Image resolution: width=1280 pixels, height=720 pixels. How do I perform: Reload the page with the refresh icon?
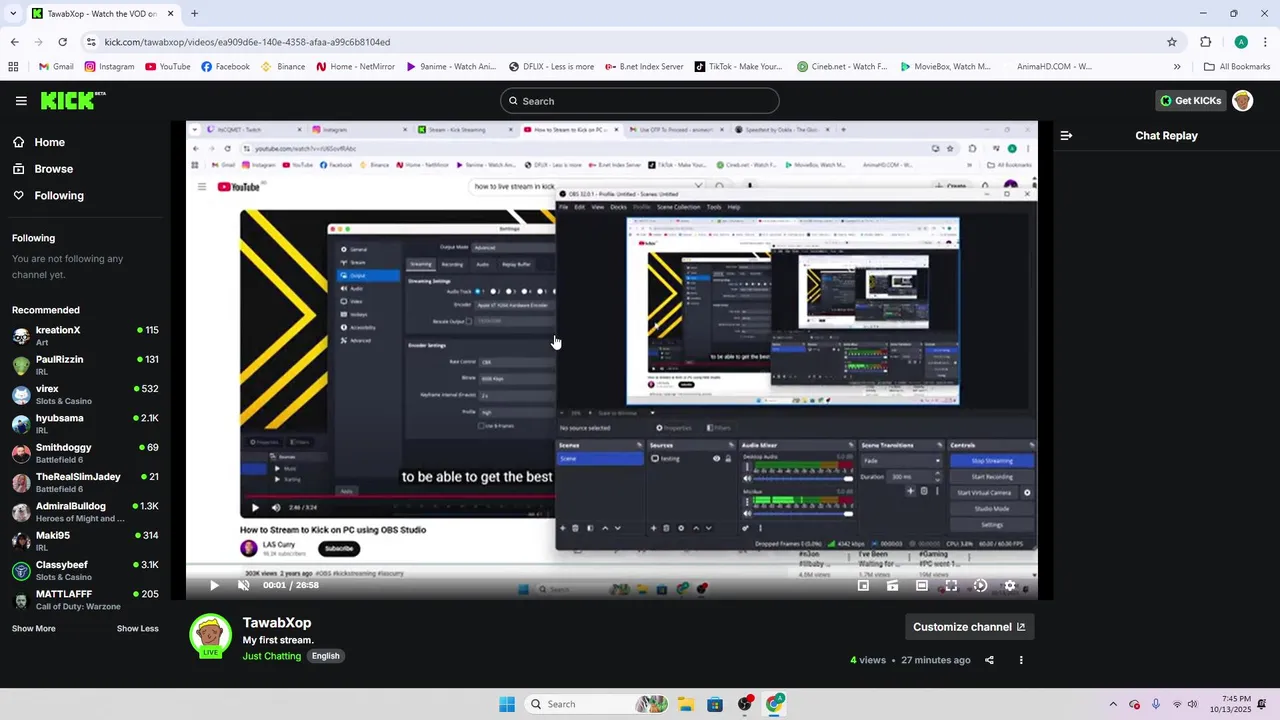[62, 42]
